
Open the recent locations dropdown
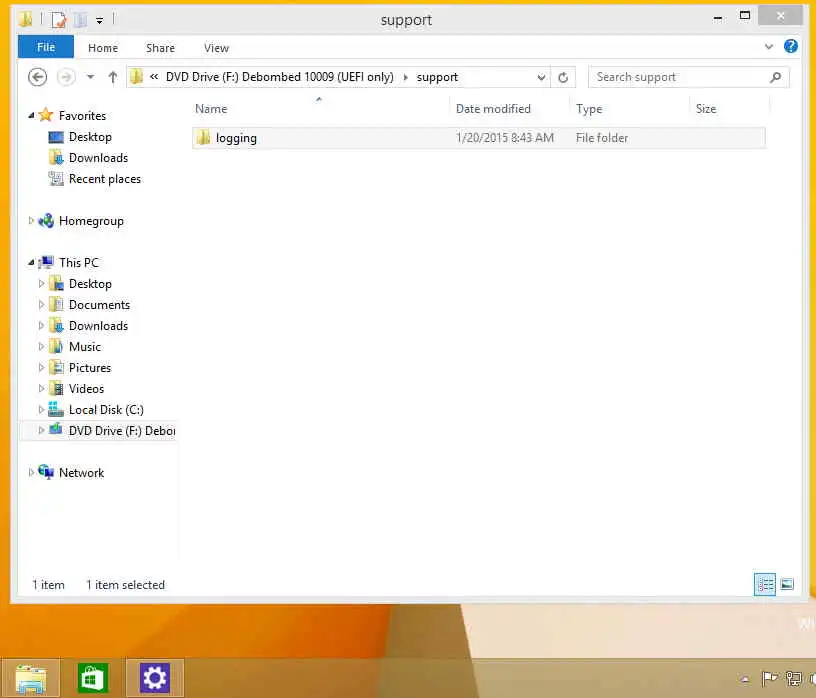[91, 77]
